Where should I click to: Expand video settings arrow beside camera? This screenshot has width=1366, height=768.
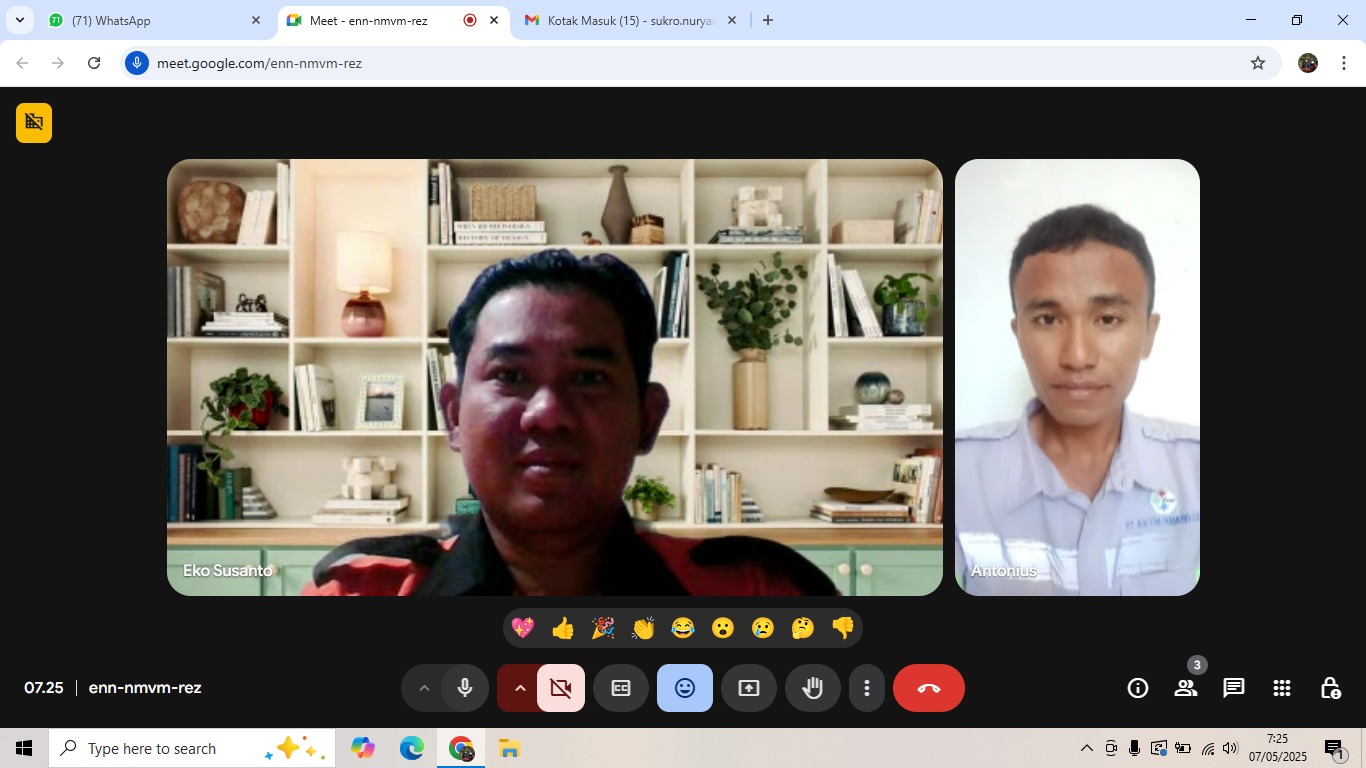point(519,688)
